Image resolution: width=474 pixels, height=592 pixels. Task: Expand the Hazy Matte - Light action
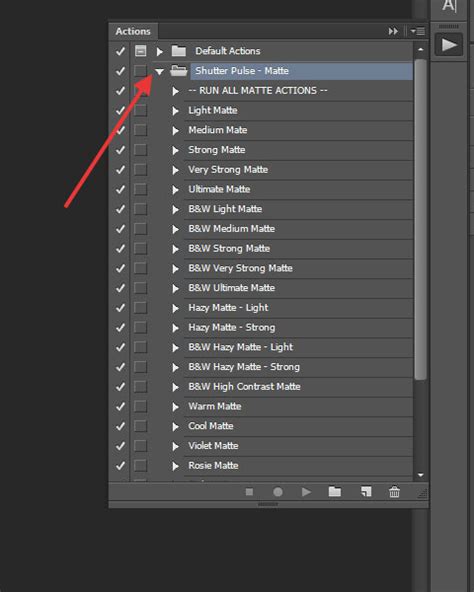click(x=175, y=308)
